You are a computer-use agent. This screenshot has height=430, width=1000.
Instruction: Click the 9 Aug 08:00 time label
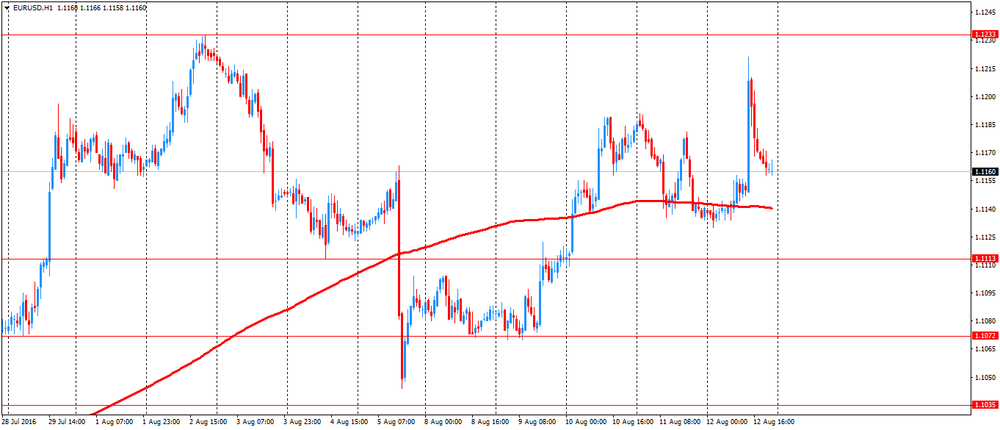click(x=536, y=422)
